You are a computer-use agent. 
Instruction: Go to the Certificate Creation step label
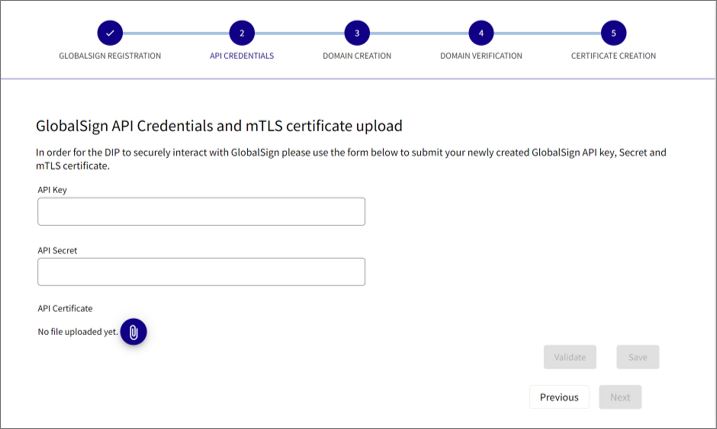613,56
